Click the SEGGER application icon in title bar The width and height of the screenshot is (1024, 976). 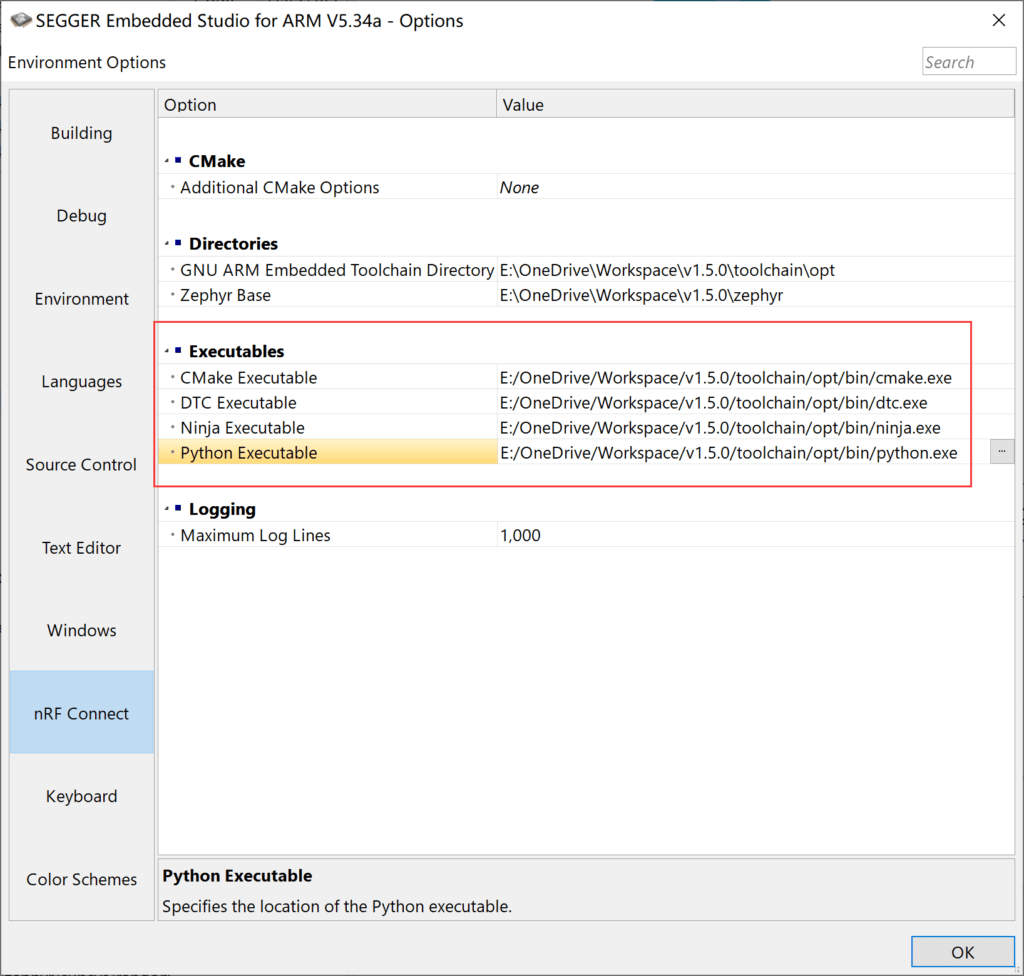[x=20, y=21]
